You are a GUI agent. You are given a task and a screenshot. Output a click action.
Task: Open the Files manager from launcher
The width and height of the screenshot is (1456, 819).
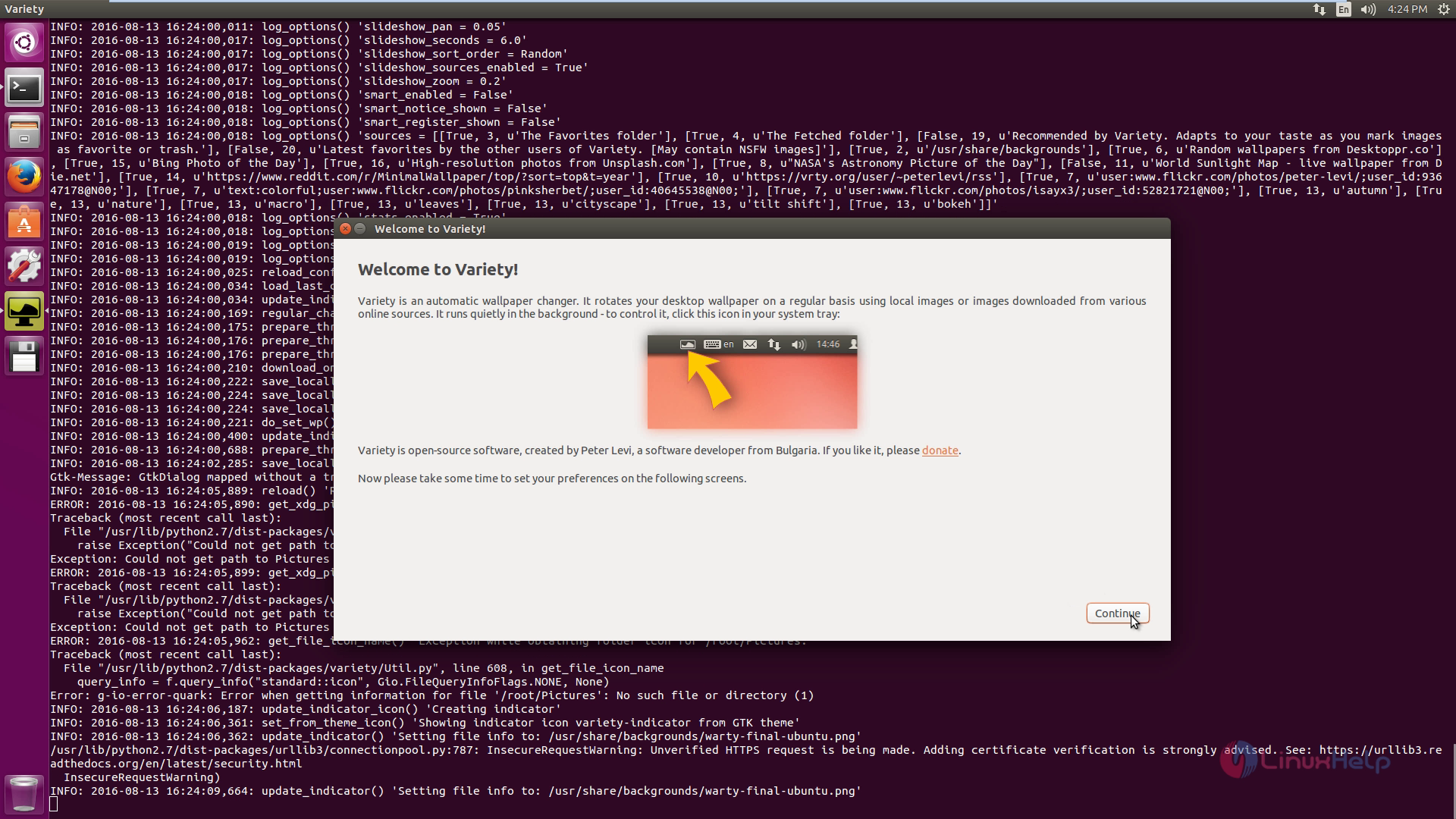pos(24,133)
